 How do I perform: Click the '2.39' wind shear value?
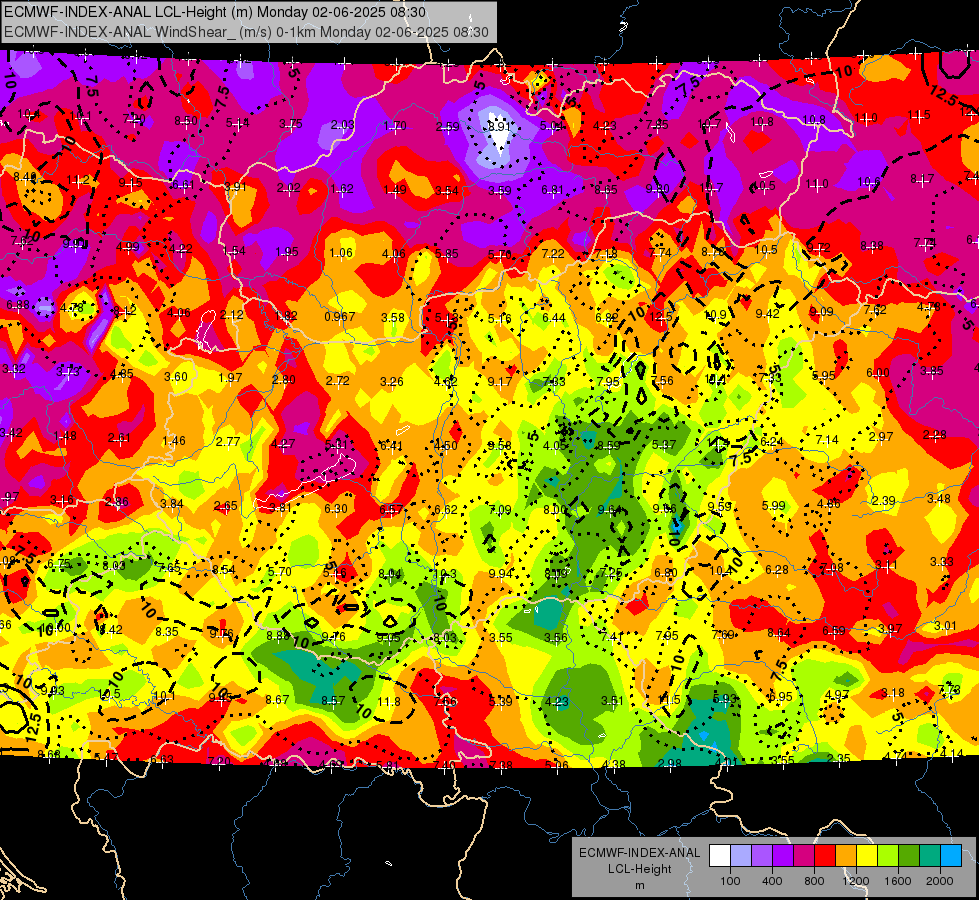[883, 501]
